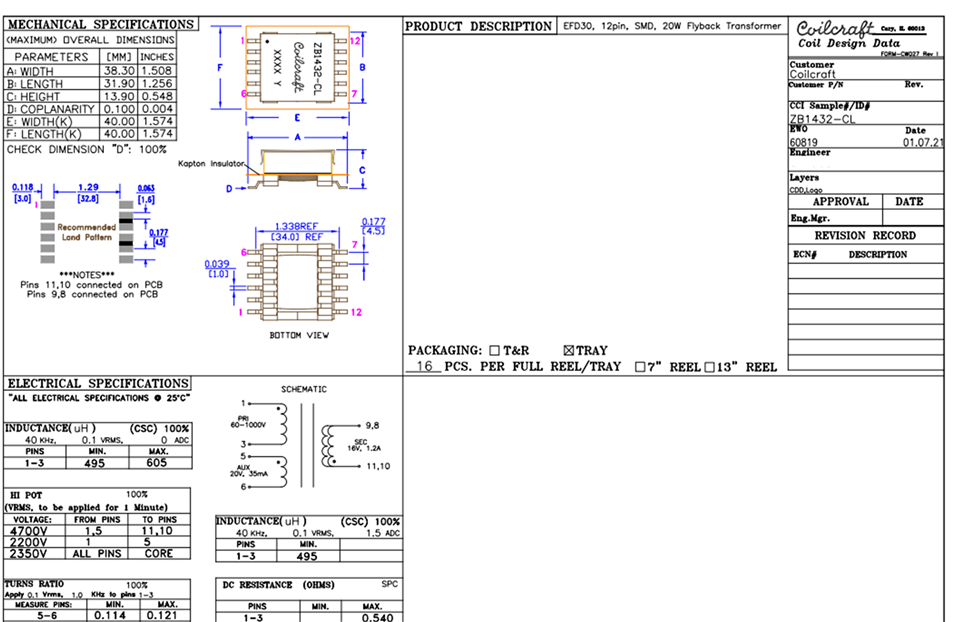
Task: Click the "SEC 16V, 1.2A" winding label
Action: (x=364, y=445)
